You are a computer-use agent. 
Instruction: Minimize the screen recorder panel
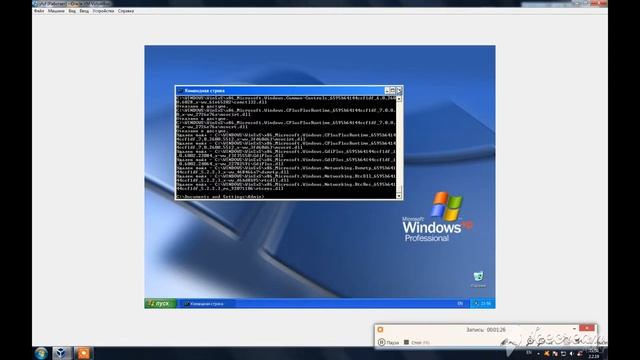coord(574,328)
